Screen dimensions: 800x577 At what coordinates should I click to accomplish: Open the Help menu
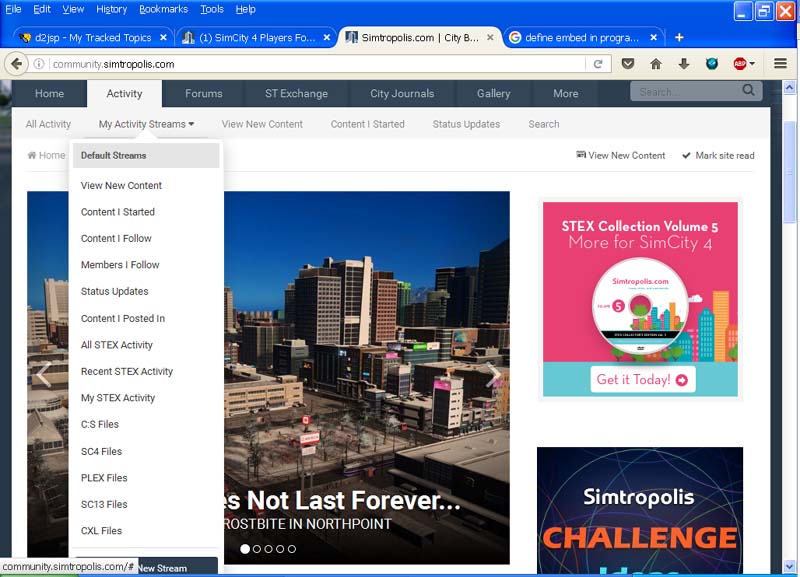245,9
